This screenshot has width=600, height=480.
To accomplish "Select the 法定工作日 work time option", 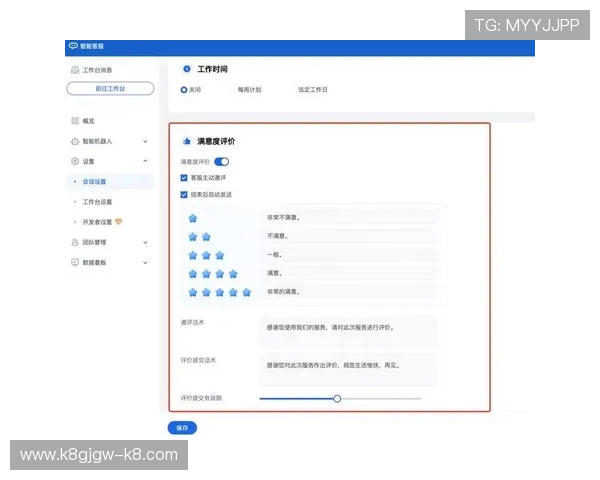I will (x=313, y=90).
